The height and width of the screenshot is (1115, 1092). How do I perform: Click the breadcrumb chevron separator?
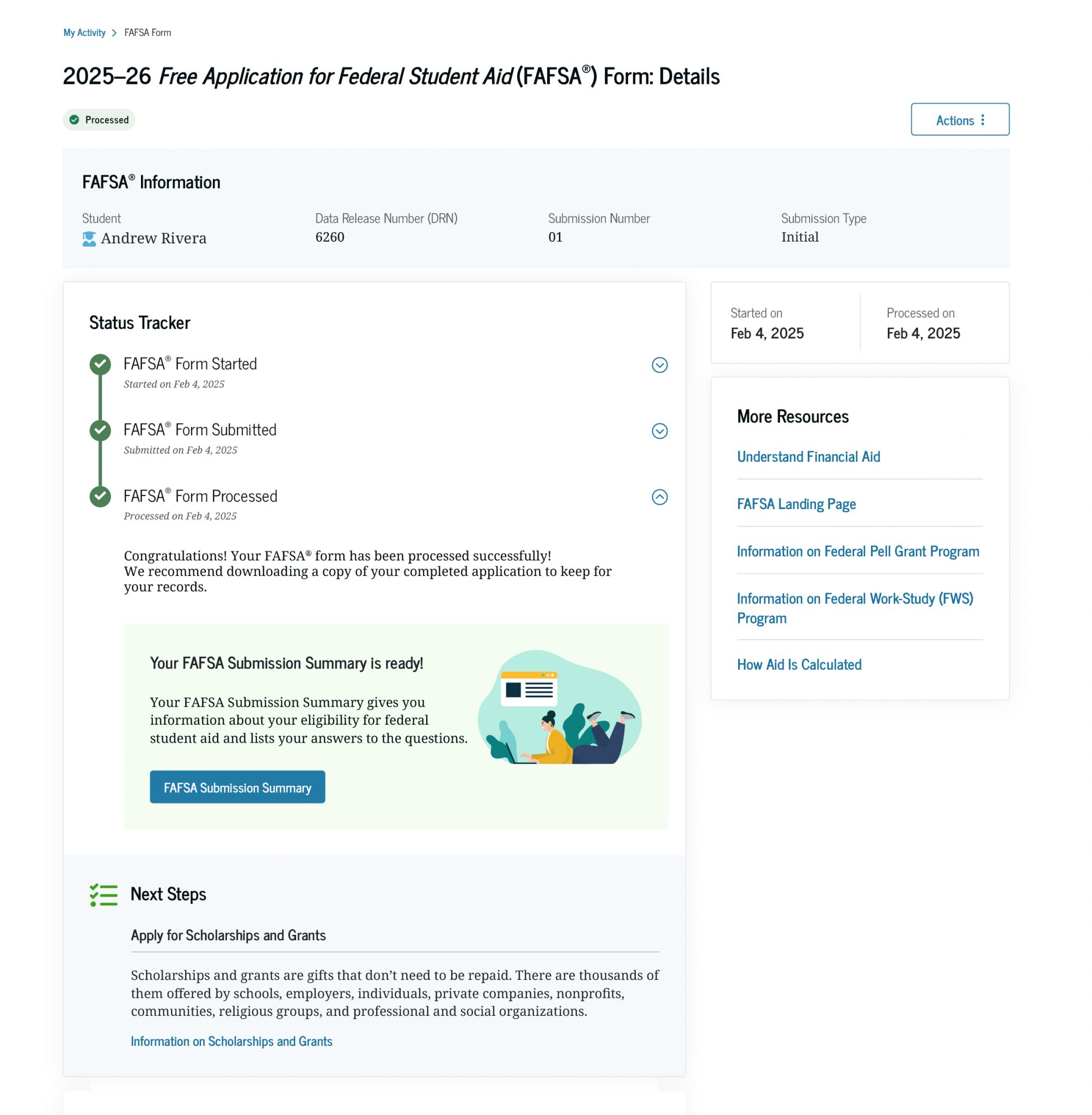(114, 33)
